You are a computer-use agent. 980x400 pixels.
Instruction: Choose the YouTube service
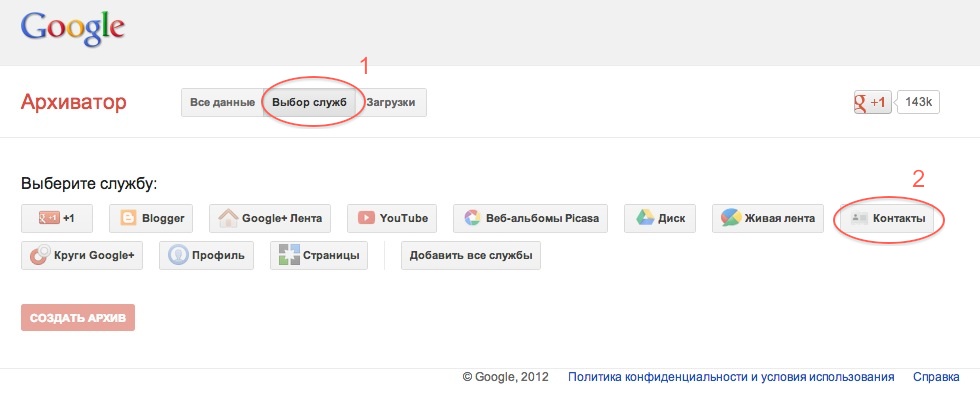392,218
